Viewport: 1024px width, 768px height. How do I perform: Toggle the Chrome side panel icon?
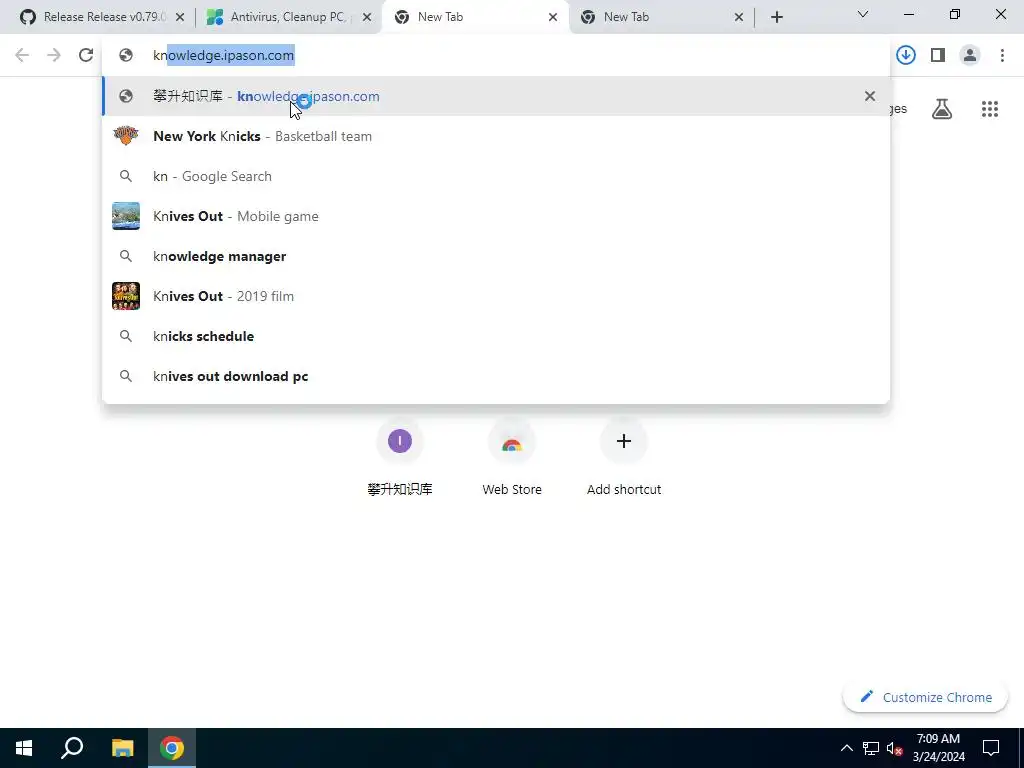pyautogui.click(x=938, y=56)
